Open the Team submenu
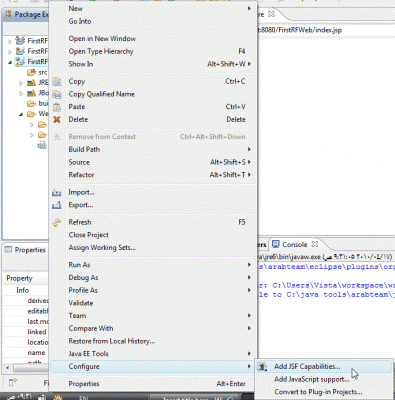Image resolution: width=395 pixels, height=400 pixels. point(153,315)
